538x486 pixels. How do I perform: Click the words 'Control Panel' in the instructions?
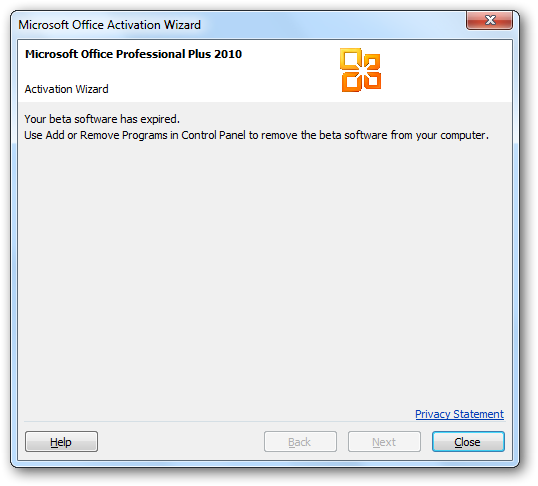pos(213,135)
